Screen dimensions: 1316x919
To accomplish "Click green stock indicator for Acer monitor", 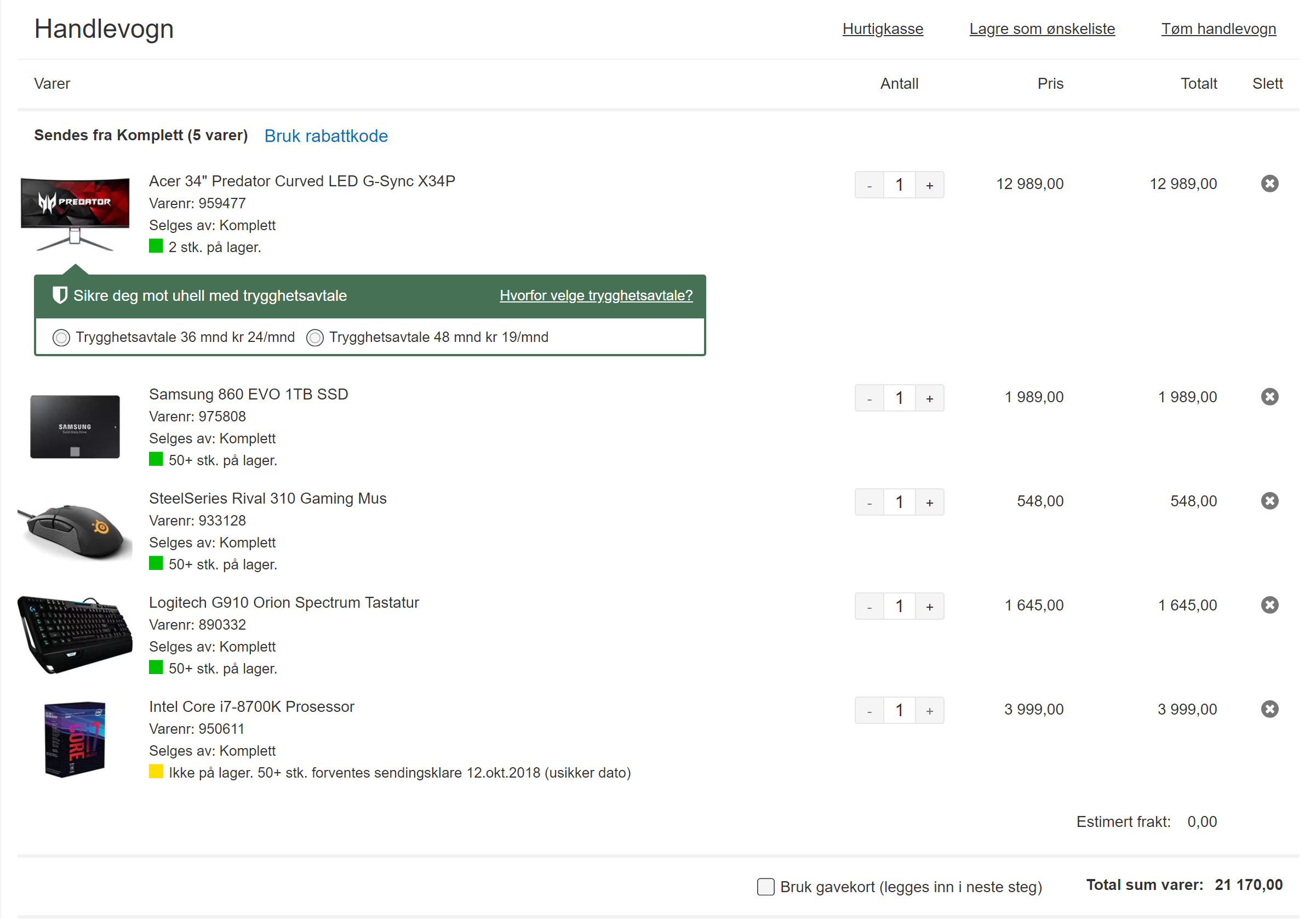I will point(156,246).
